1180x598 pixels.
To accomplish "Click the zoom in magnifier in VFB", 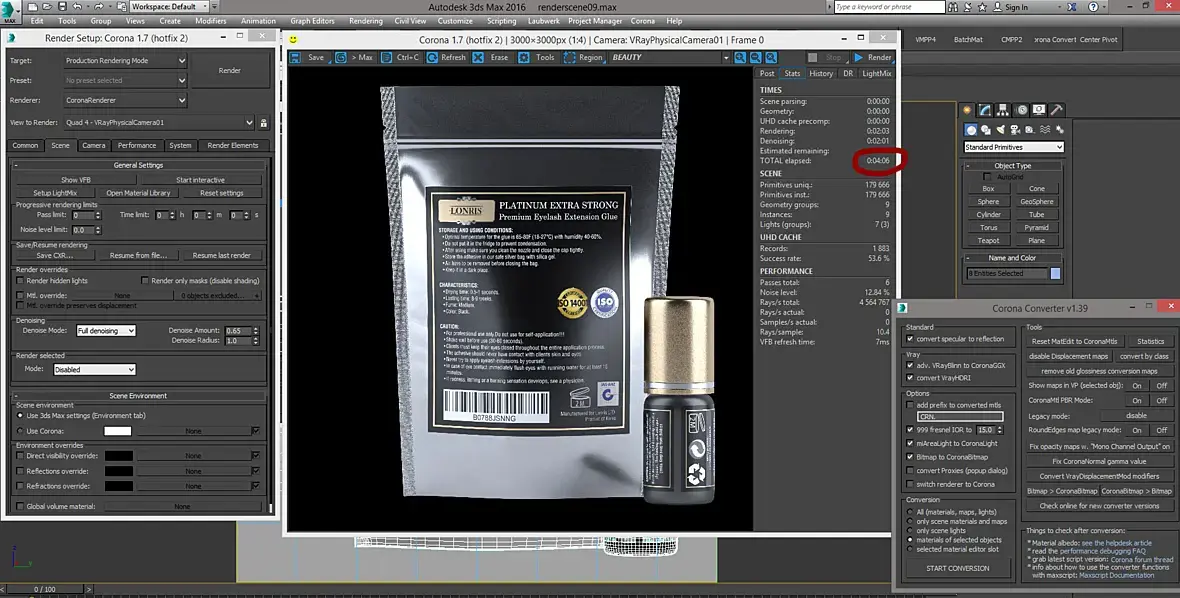I will (x=741, y=57).
